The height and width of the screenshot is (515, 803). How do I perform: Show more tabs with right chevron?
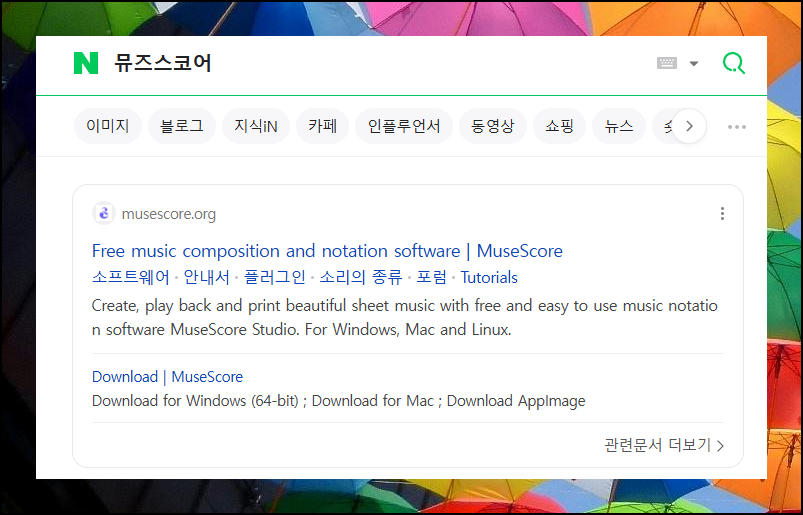coord(689,126)
